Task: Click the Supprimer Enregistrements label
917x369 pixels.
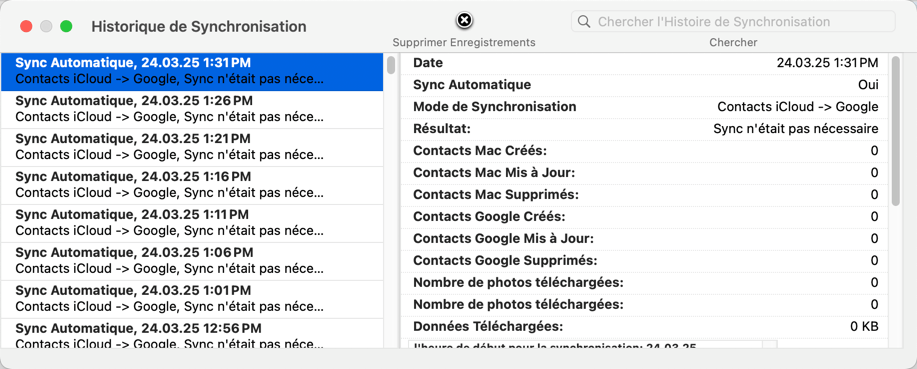Action: 464,42
